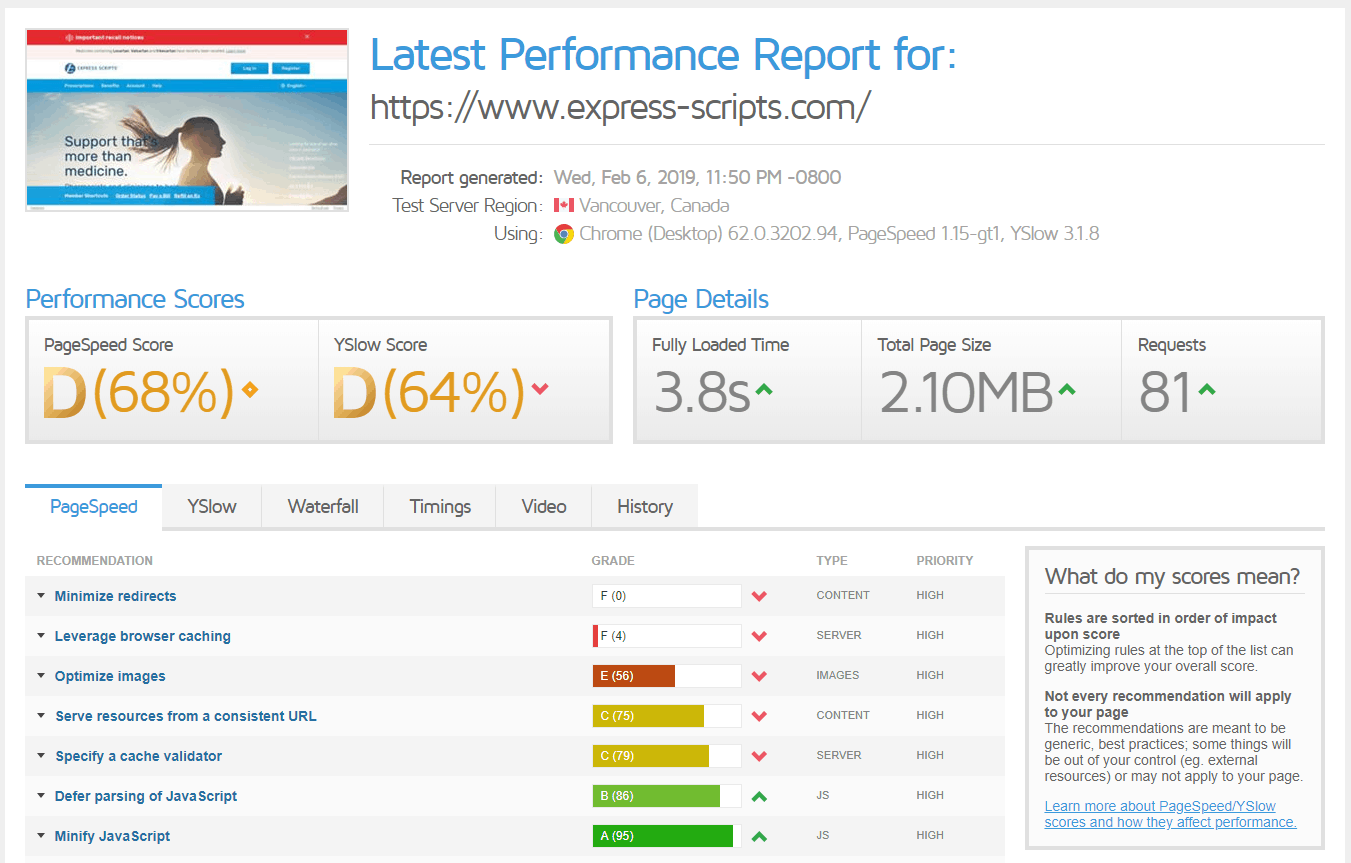The image size is (1351, 863).
Task: Click the C (79) grade bar
Action: point(667,756)
